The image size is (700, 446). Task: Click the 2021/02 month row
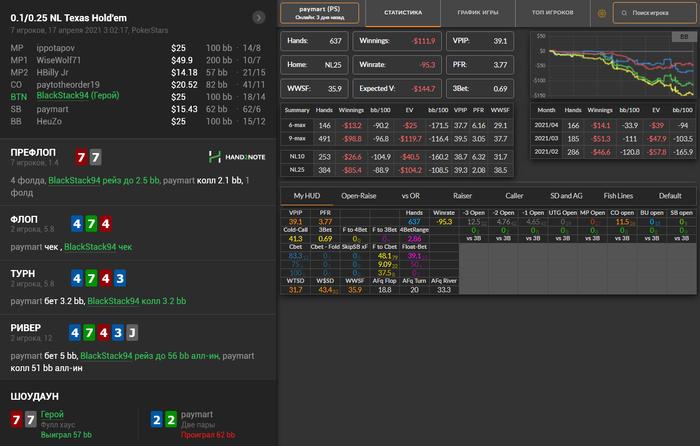[613, 152]
